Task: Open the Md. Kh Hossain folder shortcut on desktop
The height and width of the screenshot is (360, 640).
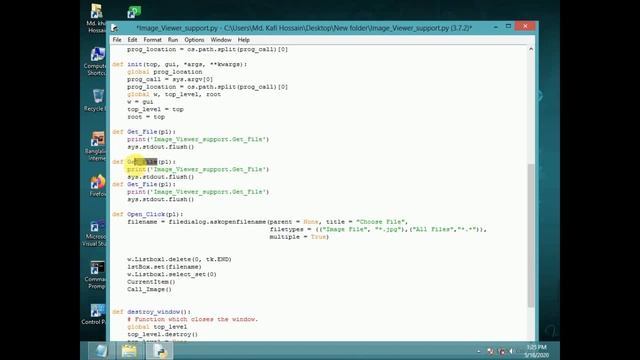Action: [96, 18]
